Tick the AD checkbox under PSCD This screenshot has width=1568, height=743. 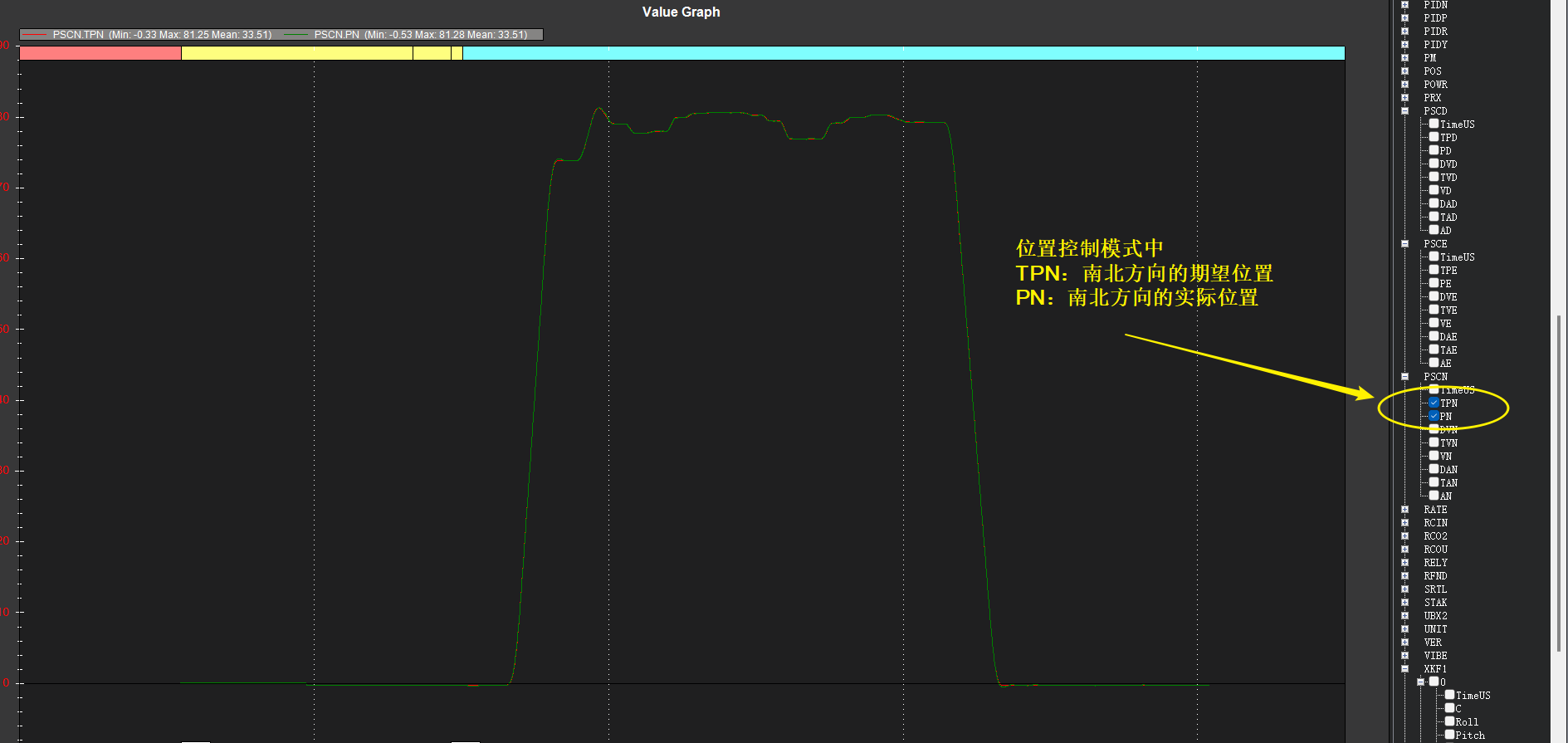[x=1434, y=230]
